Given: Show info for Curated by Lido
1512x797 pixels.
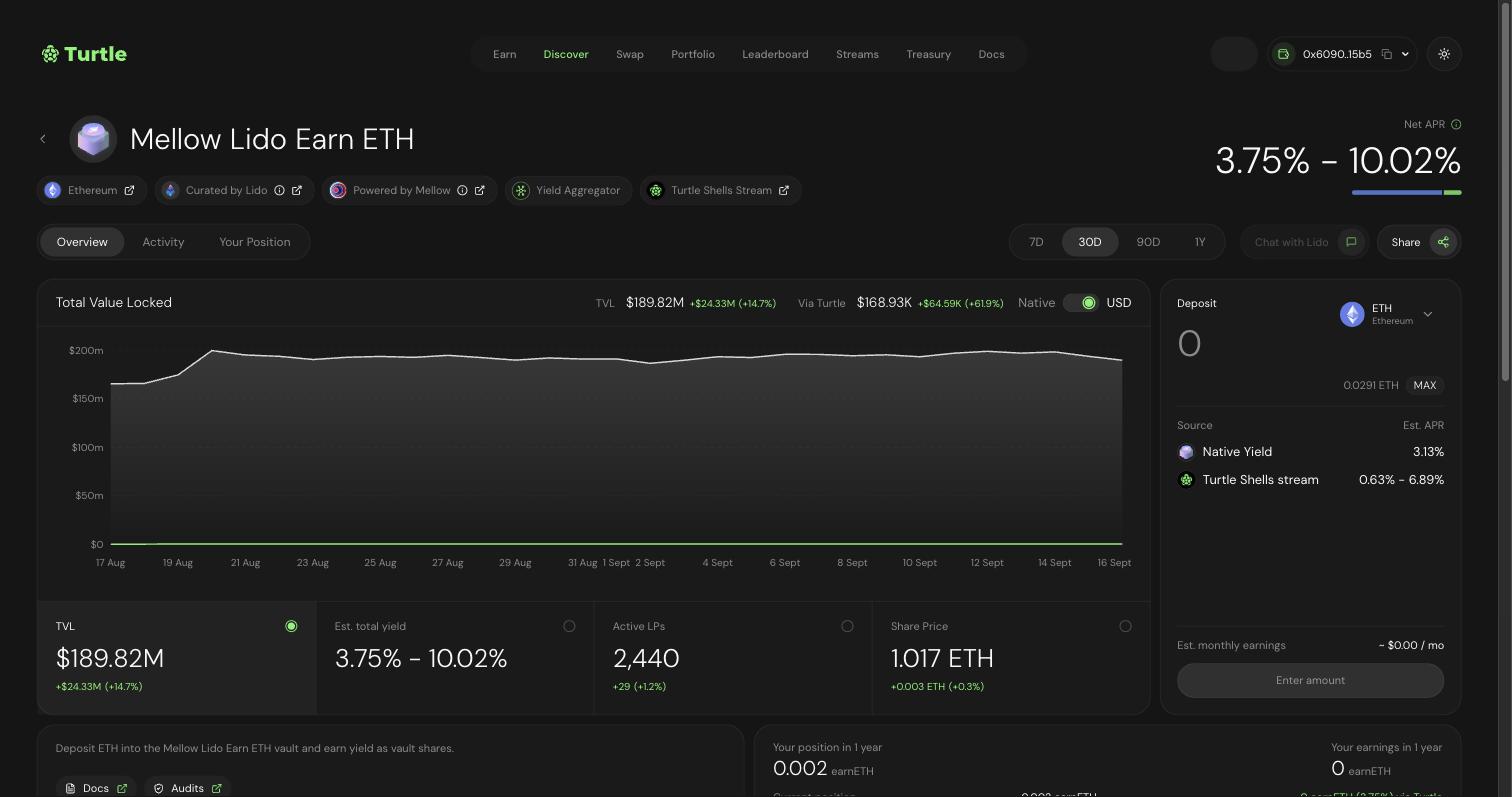Looking at the screenshot, I should point(279,190).
